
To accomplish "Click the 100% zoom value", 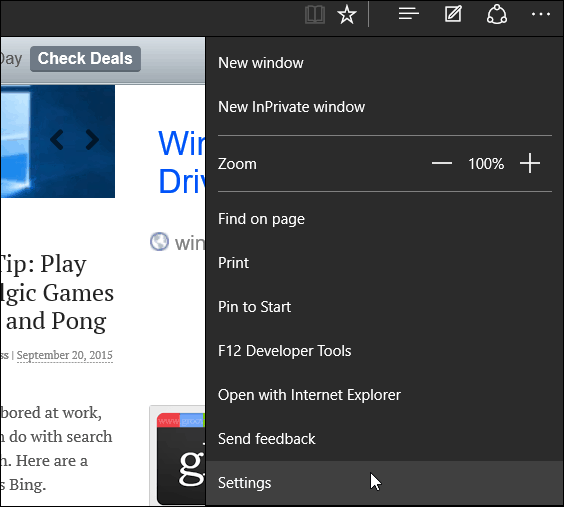I will coord(486,164).
